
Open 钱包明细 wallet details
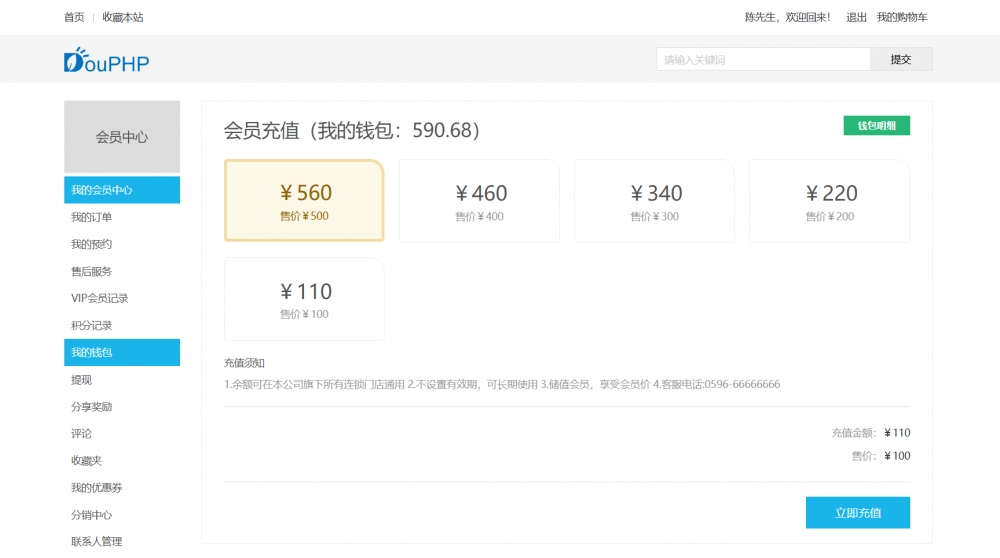[876, 126]
